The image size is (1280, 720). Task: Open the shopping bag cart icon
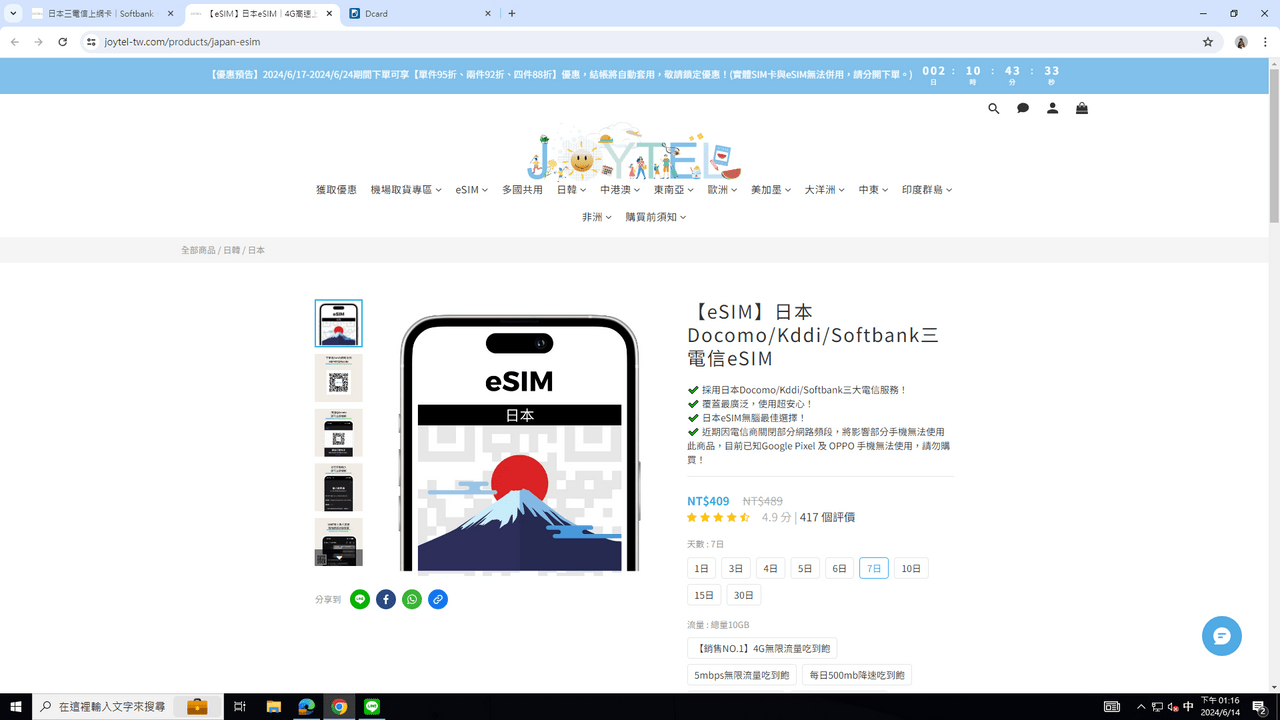pyautogui.click(x=1081, y=108)
